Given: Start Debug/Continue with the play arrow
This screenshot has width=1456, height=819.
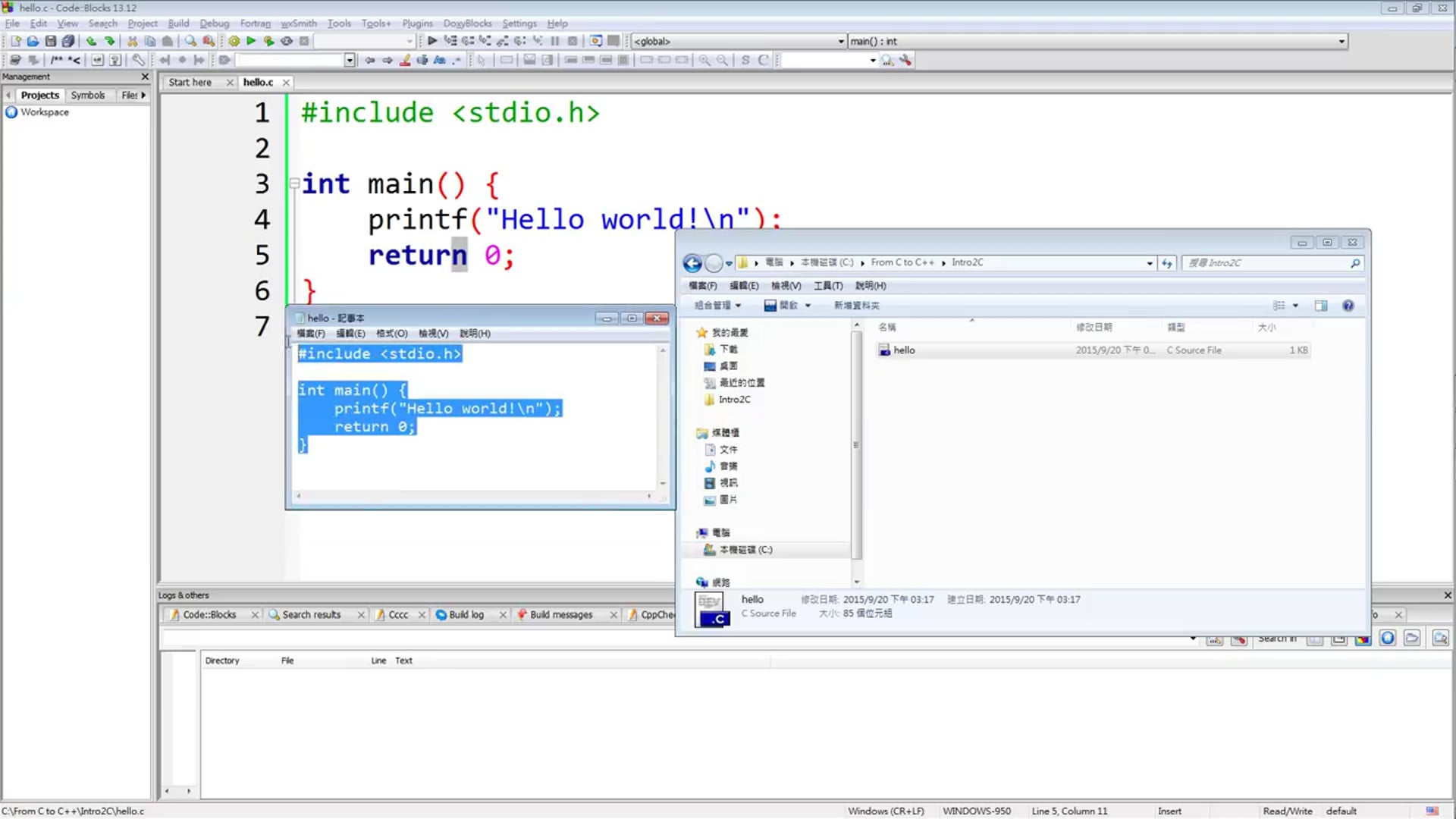Looking at the screenshot, I should pos(431,41).
